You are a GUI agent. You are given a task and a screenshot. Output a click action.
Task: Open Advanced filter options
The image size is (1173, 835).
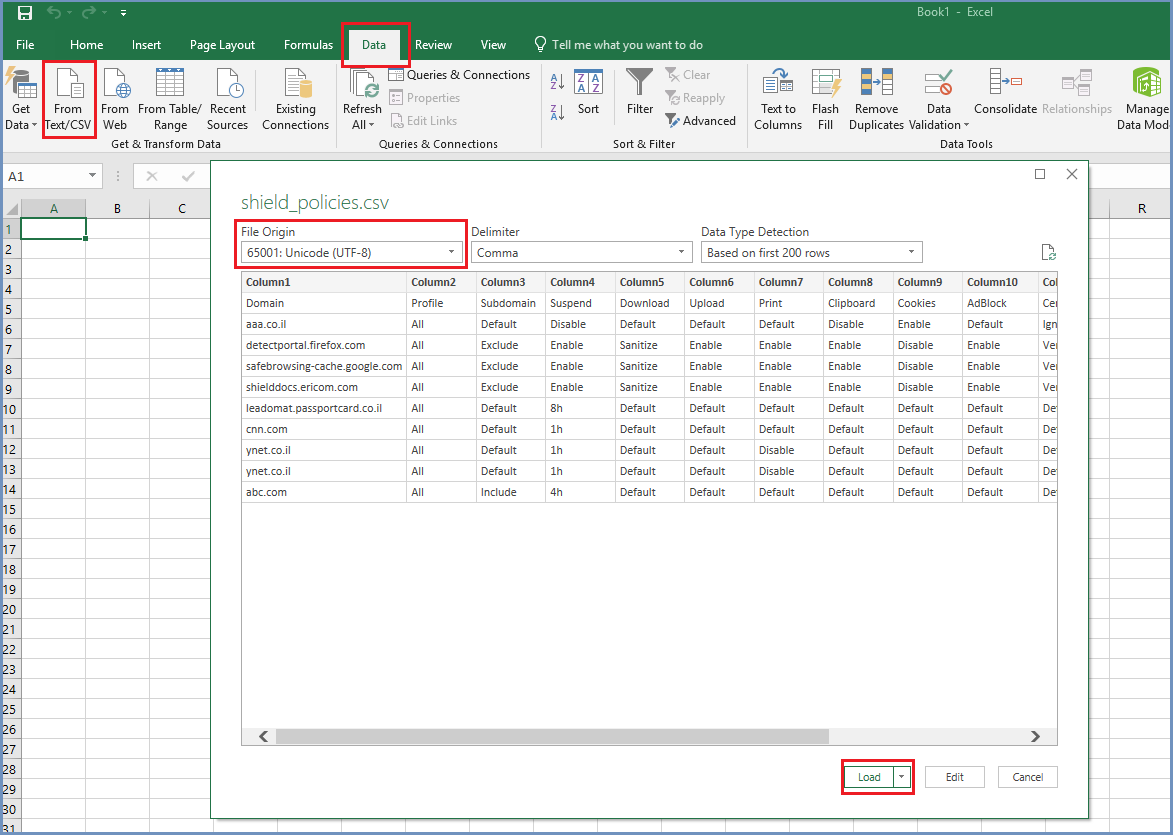pos(700,120)
